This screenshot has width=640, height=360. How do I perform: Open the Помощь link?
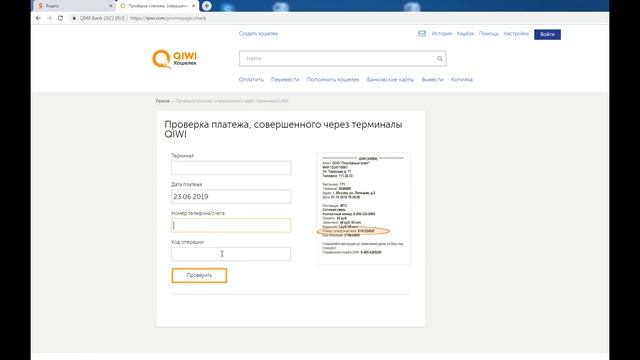tap(489, 33)
